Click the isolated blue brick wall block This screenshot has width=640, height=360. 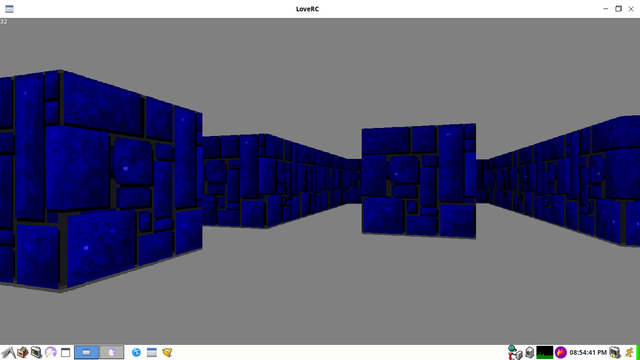(x=419, y=181)
